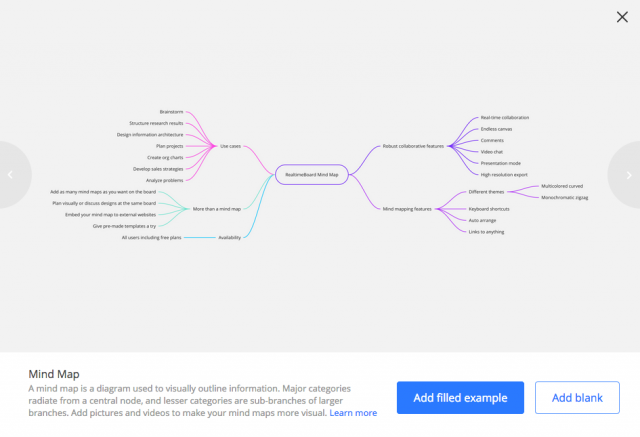This screenshot has width=640, height=437.
Task: Click the Add blank button
Action: [x=577, y=397]
